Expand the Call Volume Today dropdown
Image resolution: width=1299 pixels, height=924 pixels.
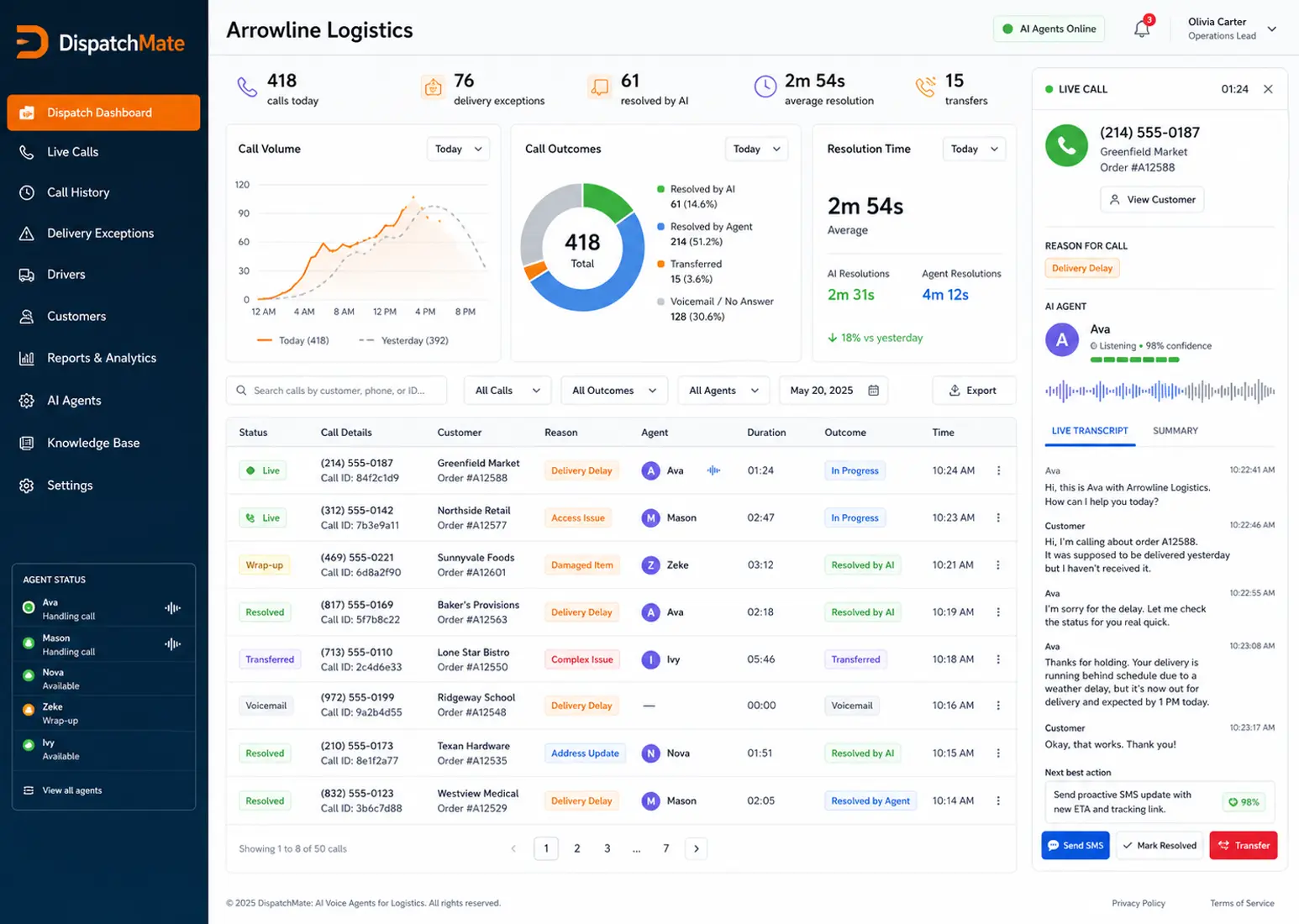click(x=458, y=149)
